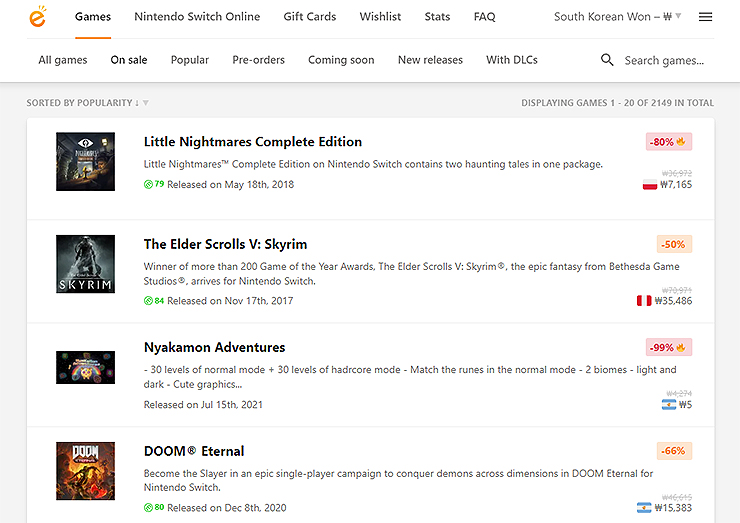Click Argentina flag beside ₩15,383 price
Screen dimensions: 740x523
tap(644, 508)
